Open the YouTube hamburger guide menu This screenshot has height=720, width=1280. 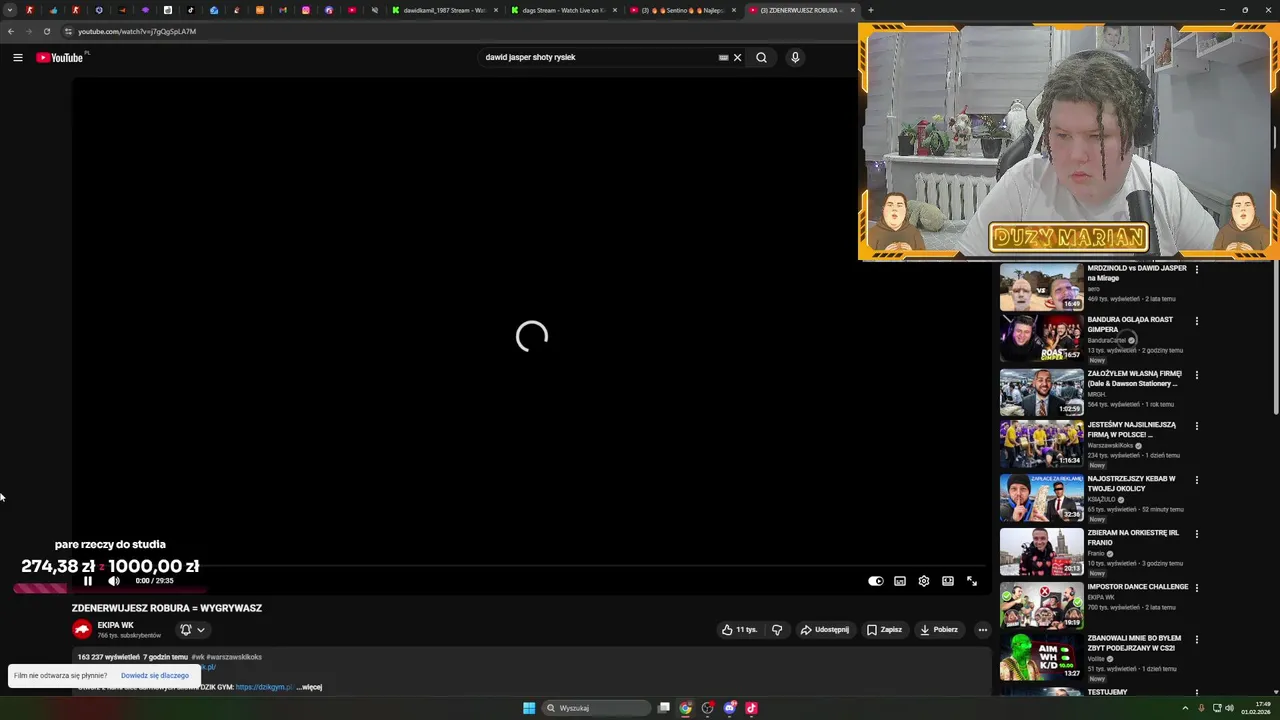(x=17, y=58)
